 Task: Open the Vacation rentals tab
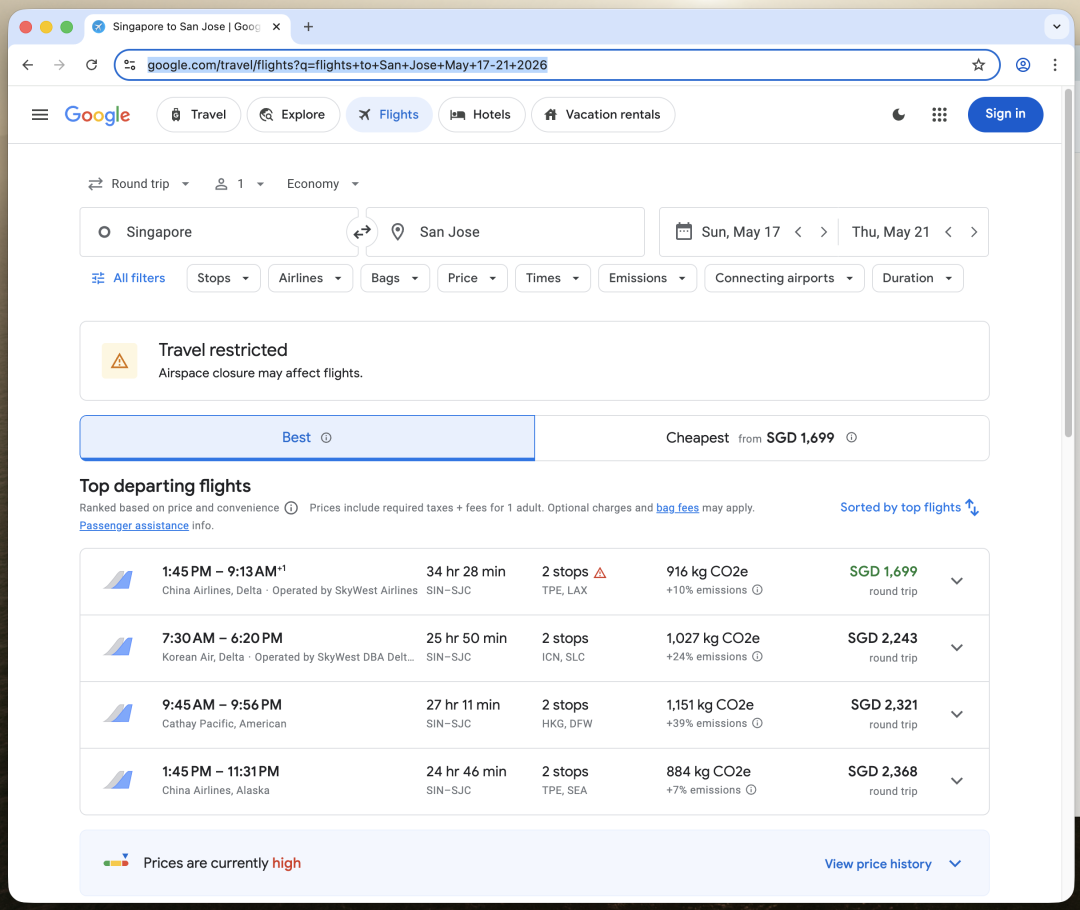tap(603, 114)
